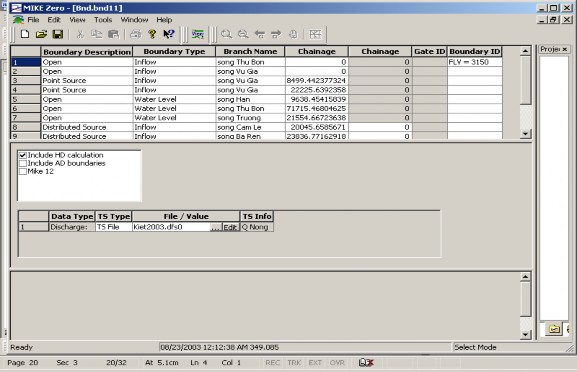Click the green View toolbar icon
Image resolution: width=577 pixels, height=372 pixels.
198,34
